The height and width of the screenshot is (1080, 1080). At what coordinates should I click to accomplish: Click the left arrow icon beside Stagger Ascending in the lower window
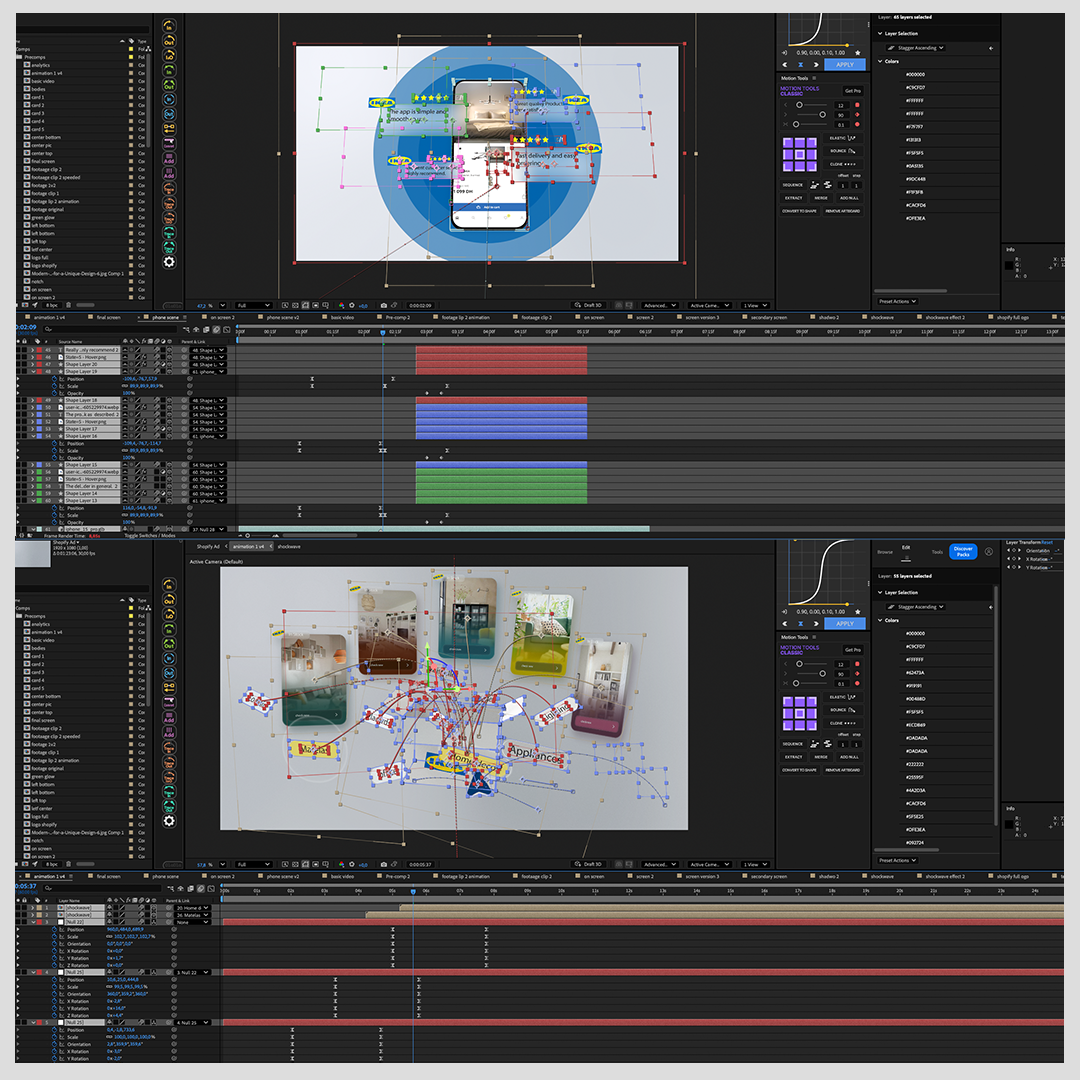pyautogui.click(x=991, y=607)
